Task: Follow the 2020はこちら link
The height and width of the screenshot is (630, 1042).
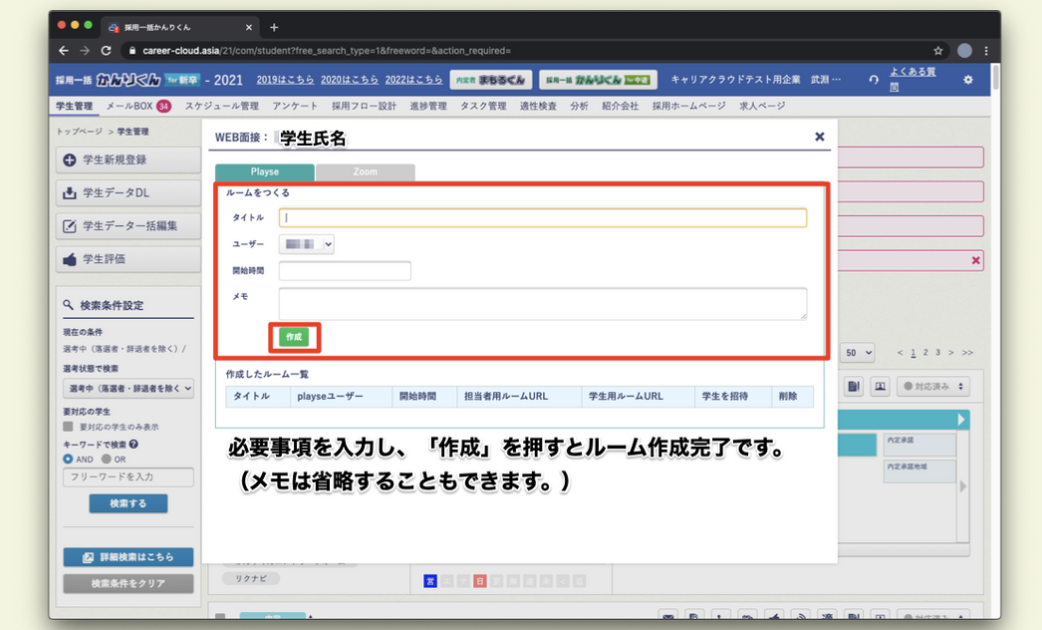Action: pyautogui.click(x=350, y=80)
